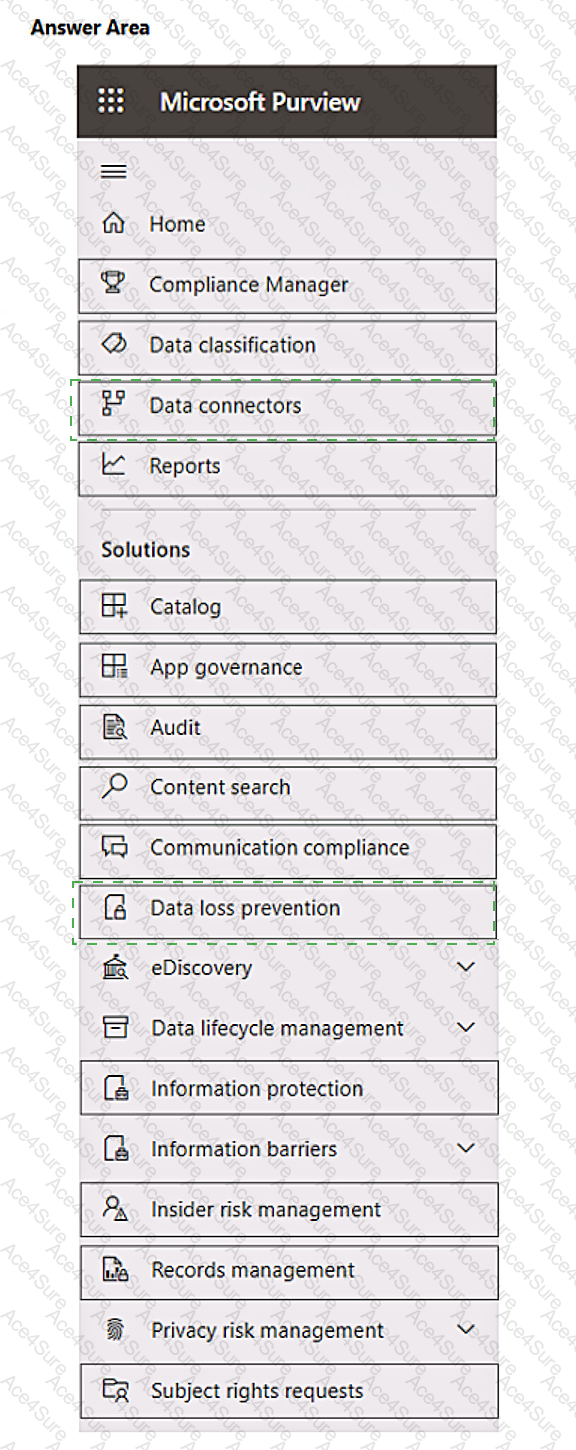Expand the eDiscovery chevron
Viewport: 576px width, 1450px height.
coord(465,967)
